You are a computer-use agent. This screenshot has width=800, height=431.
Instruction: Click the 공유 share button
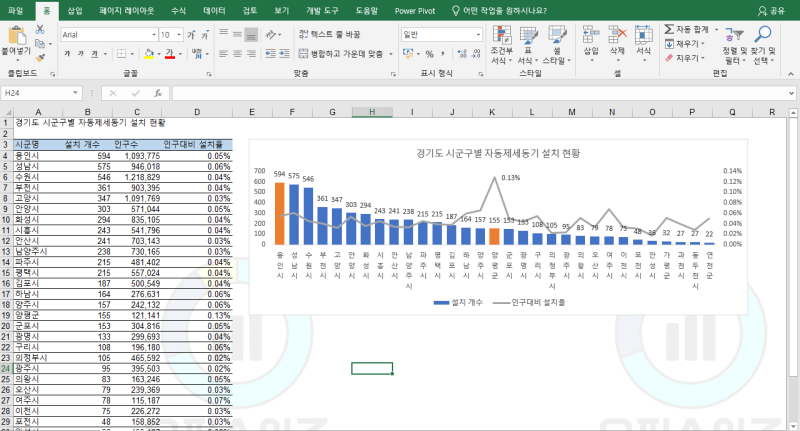[x=771, y=11]
